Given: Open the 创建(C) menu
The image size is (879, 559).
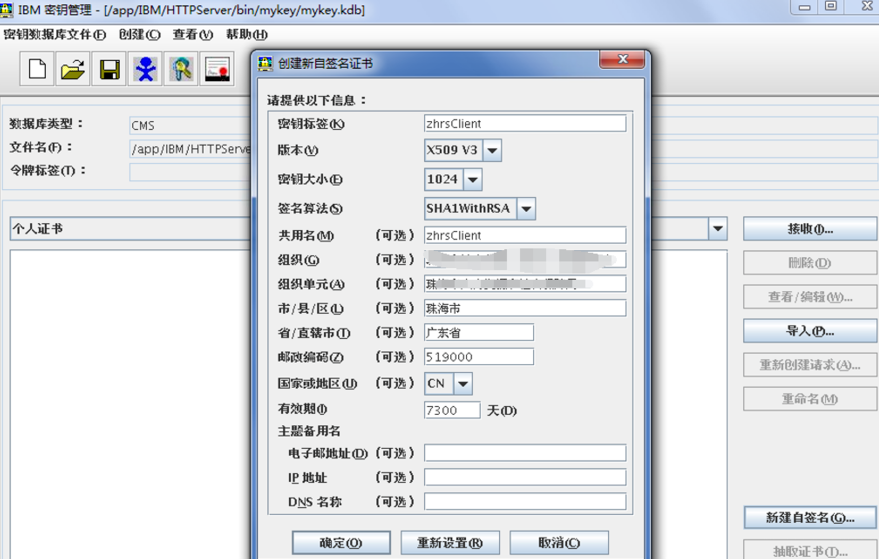Looking at the screenshot, I should point(140,34).
